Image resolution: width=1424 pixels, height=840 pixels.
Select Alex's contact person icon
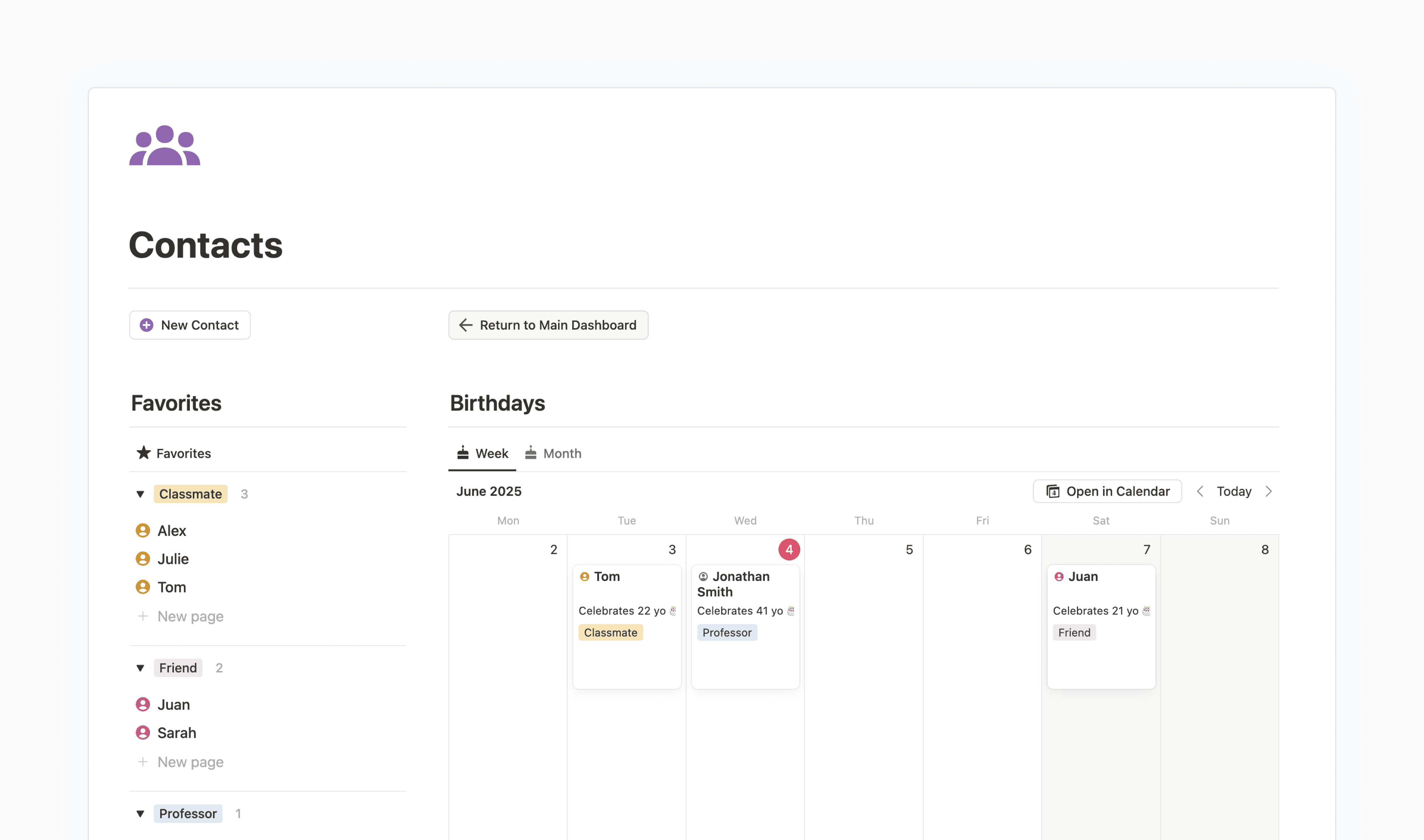[x=143, y=530]
